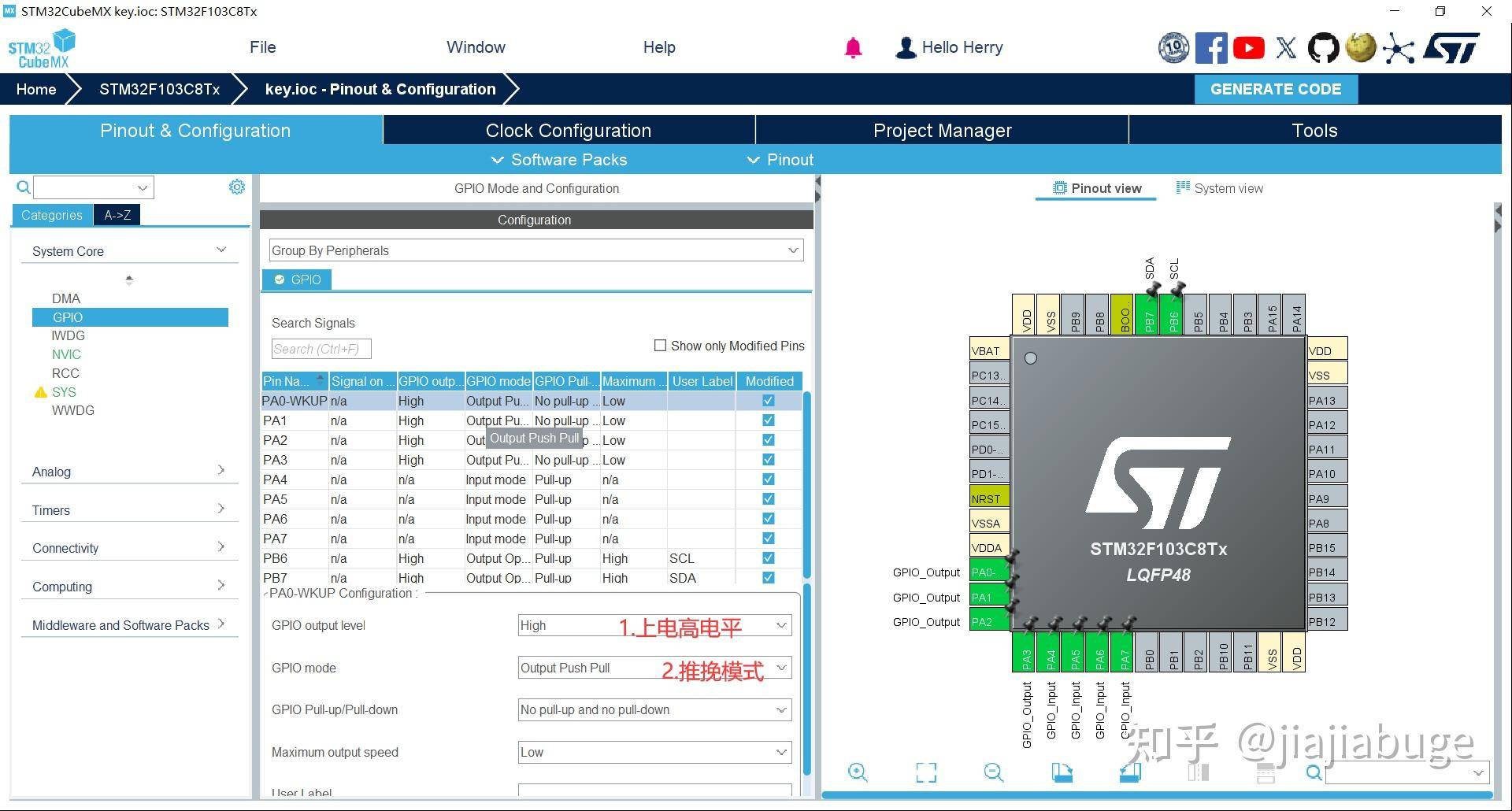Viewport: 1512px width, 811px height.
Task: Select NVIC in the System Core list
Action: point(66,354)
